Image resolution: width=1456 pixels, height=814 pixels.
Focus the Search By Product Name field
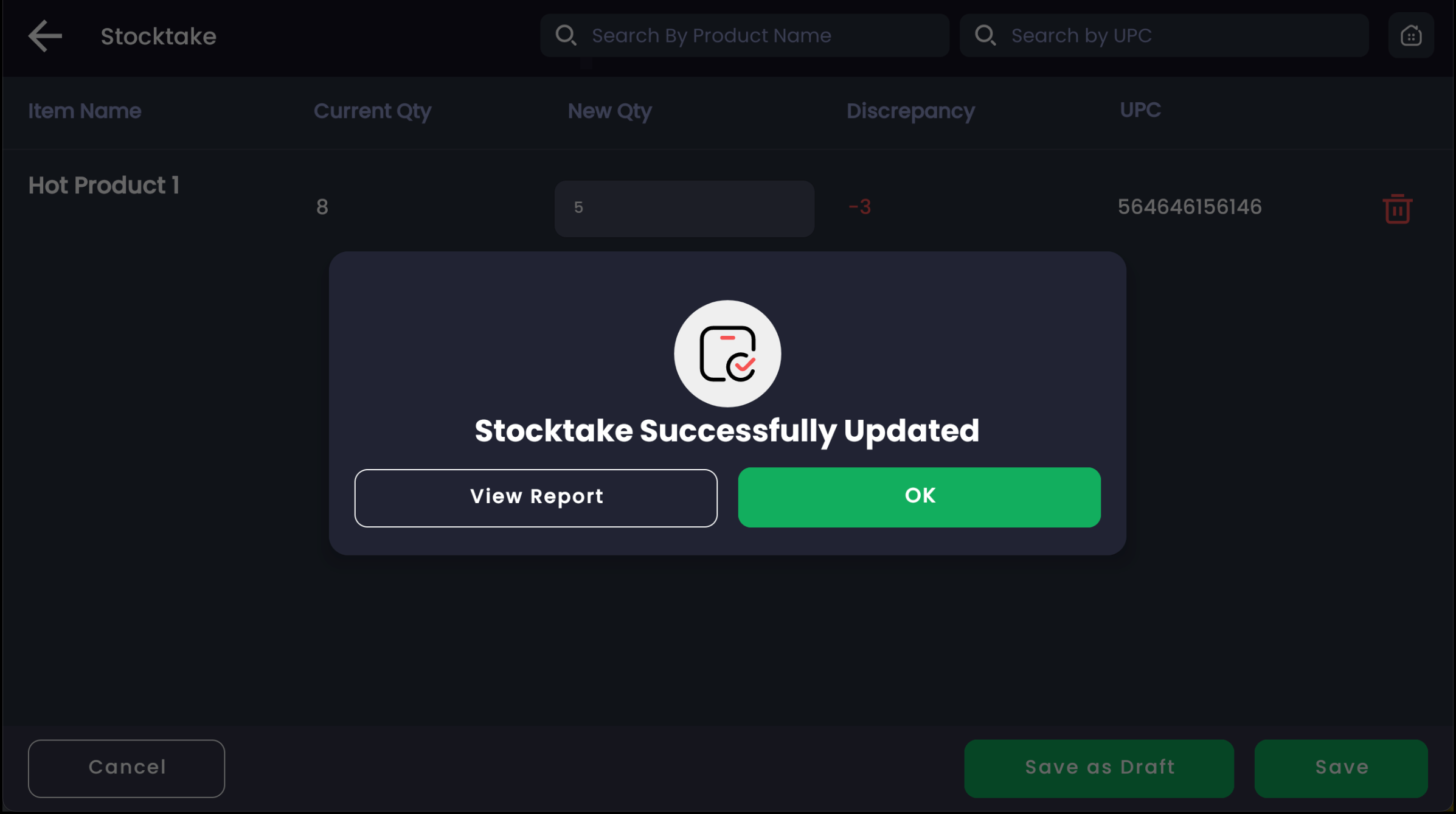[760, 36]
